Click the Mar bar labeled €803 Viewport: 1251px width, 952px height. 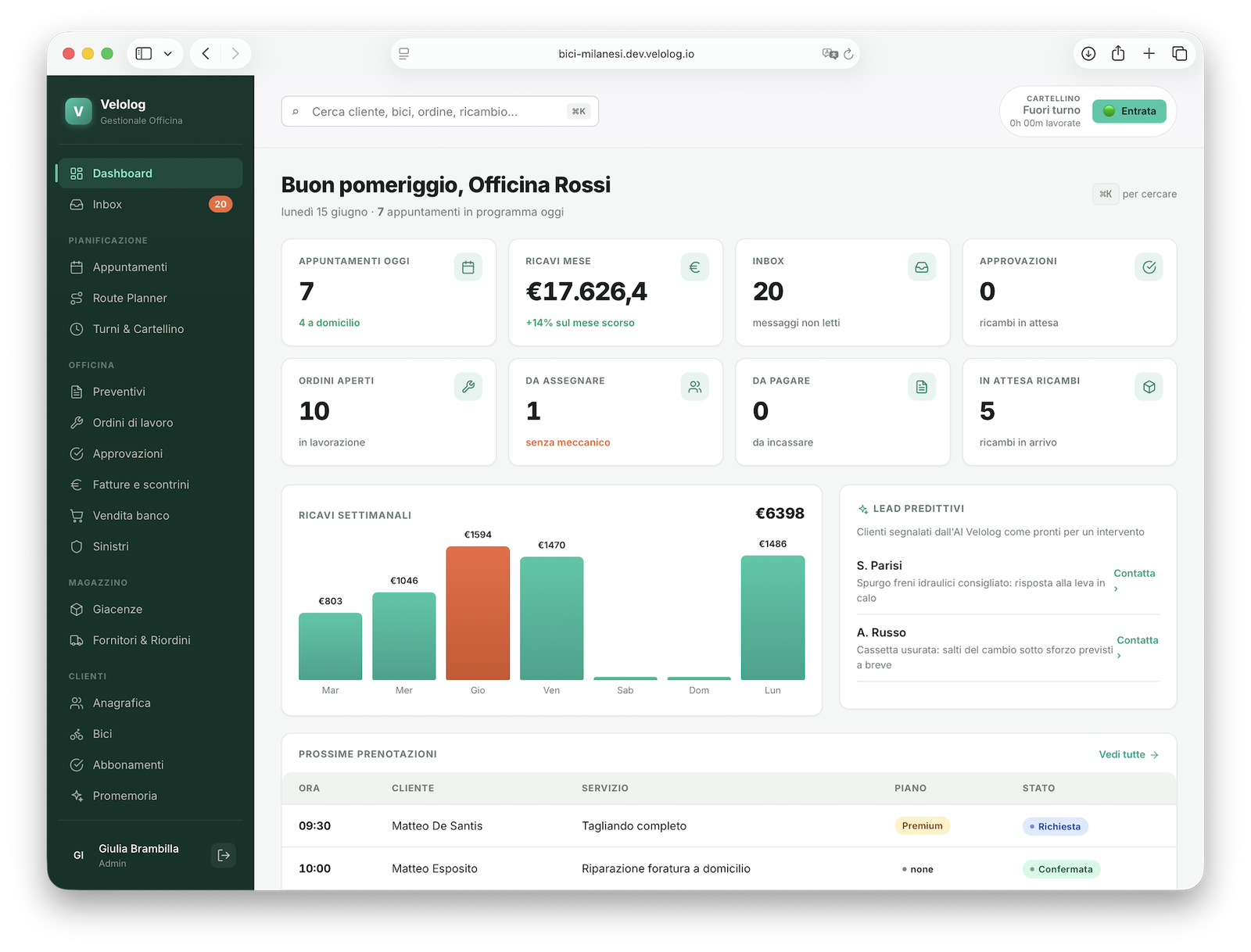pos(330,646)
